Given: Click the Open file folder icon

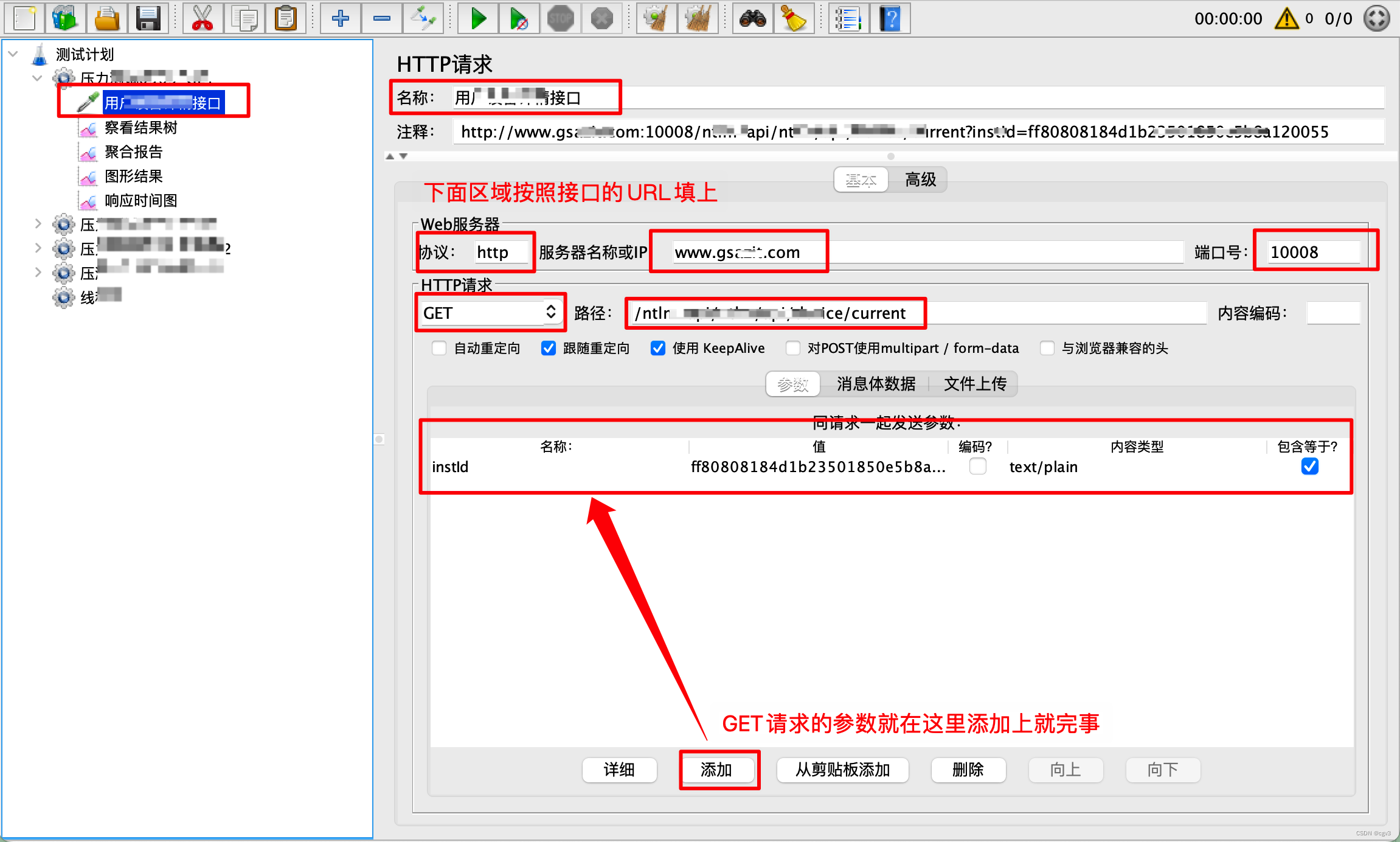Looking at the screenshot, I should (x=107, y=19).
